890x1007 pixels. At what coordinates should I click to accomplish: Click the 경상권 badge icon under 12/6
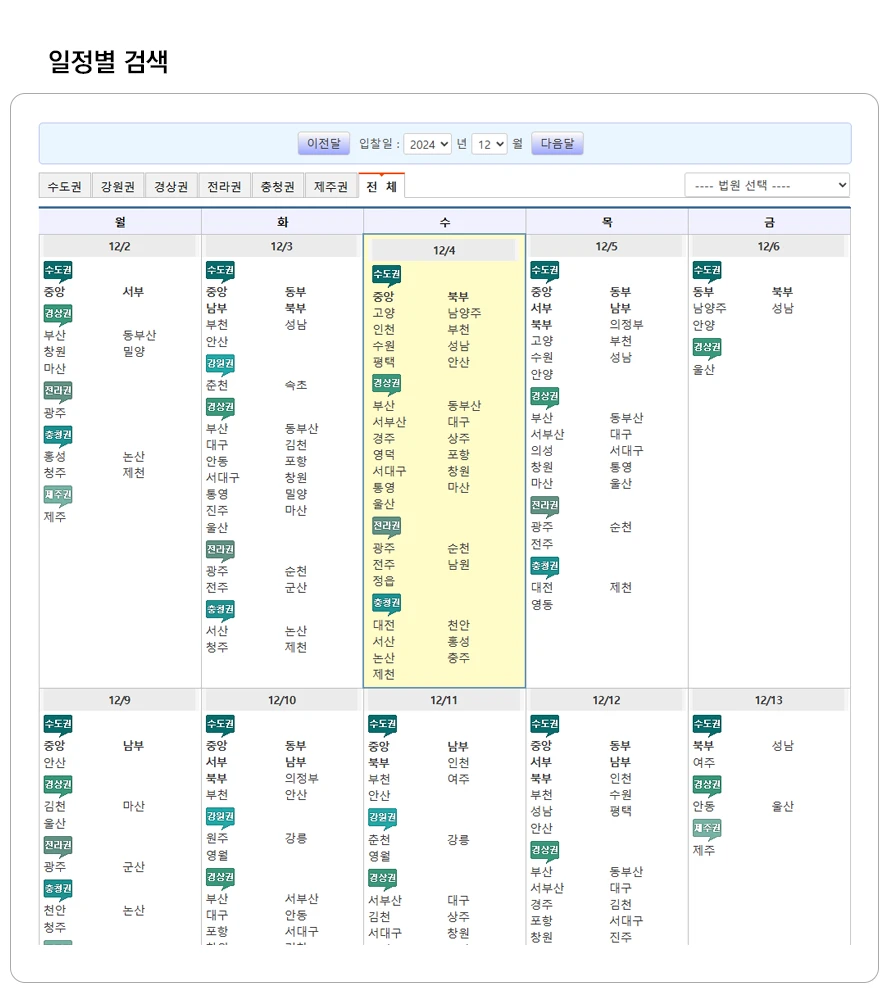[x=707, y=348]
